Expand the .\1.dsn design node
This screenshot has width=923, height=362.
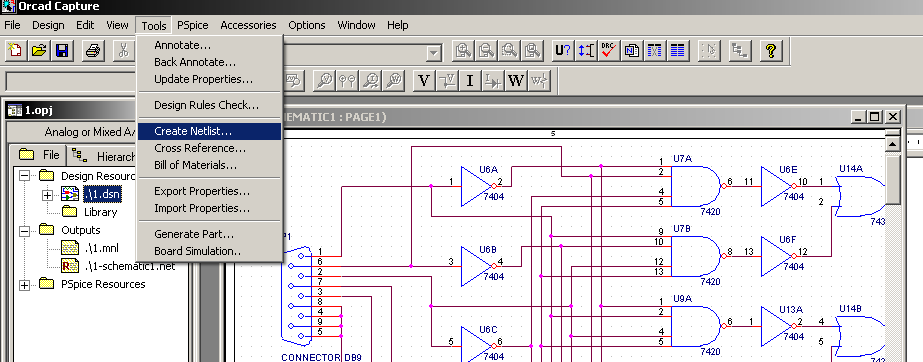[x=48, y=194]
